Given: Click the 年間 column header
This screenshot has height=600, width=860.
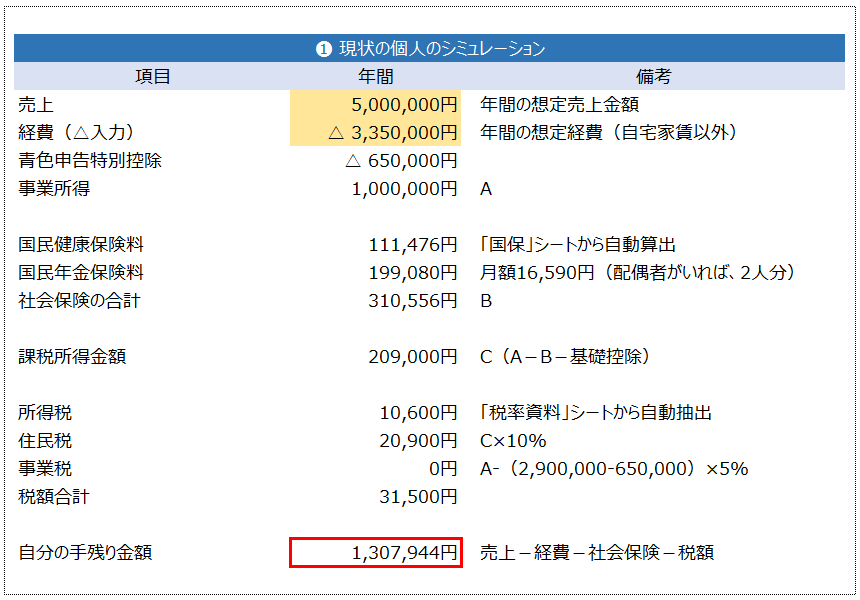Looking at the screenshot, I should coord(376,76).
